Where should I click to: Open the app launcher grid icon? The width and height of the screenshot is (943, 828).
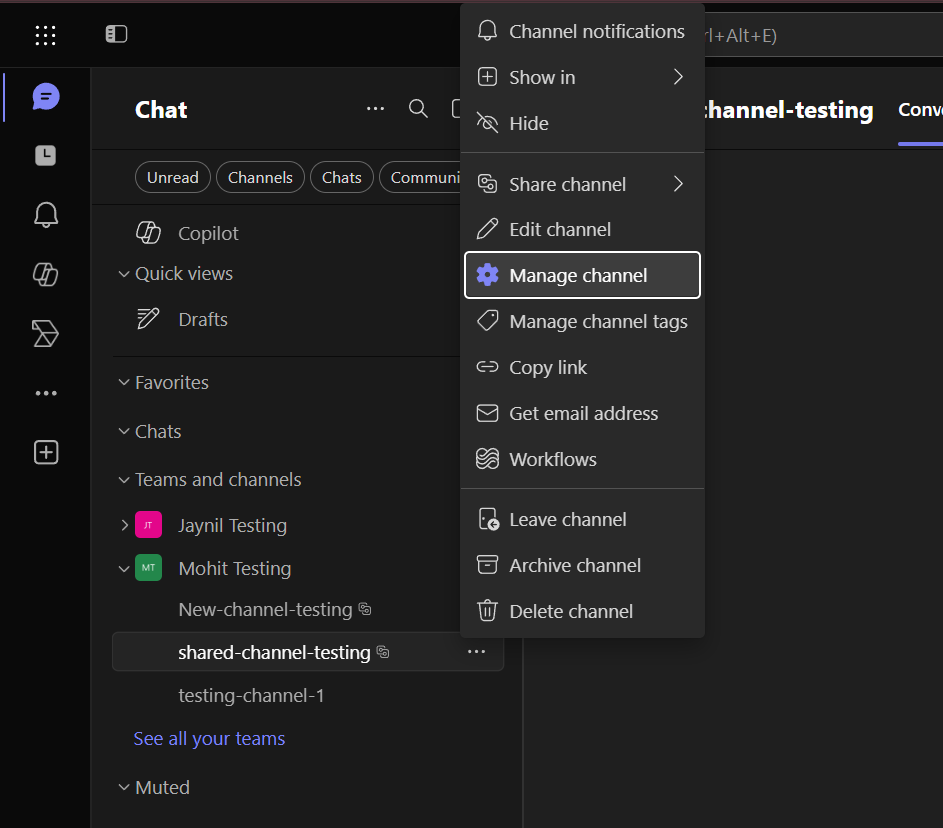(46, 35)
